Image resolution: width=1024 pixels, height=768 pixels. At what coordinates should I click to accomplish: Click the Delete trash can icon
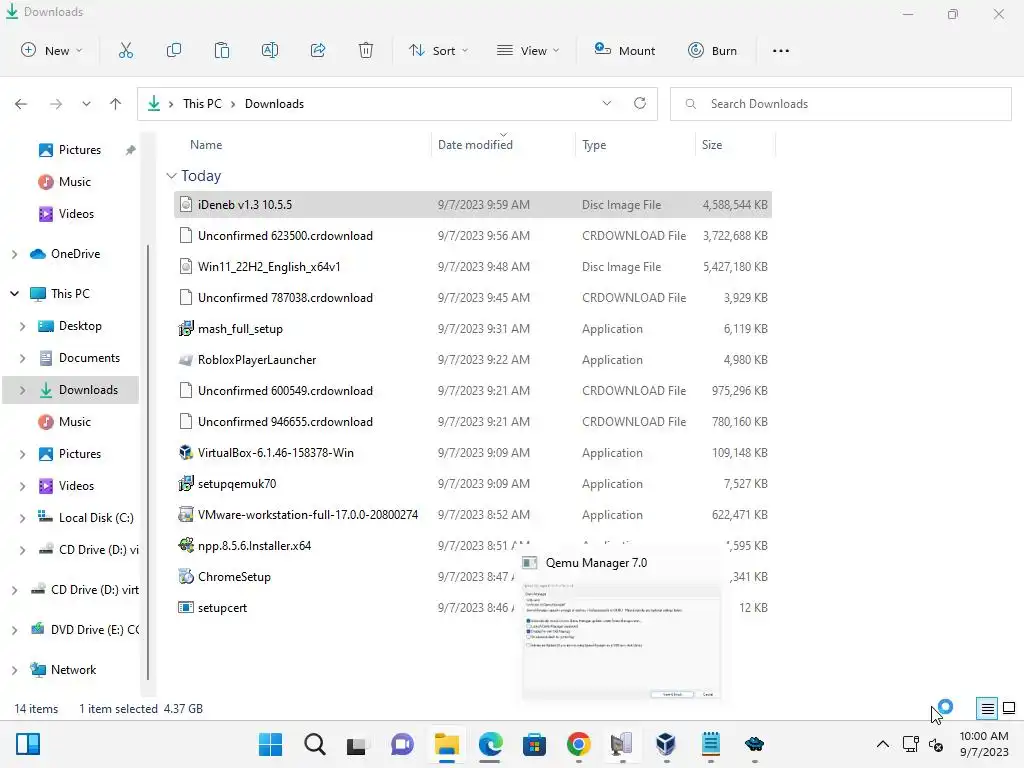click(366, 50)
